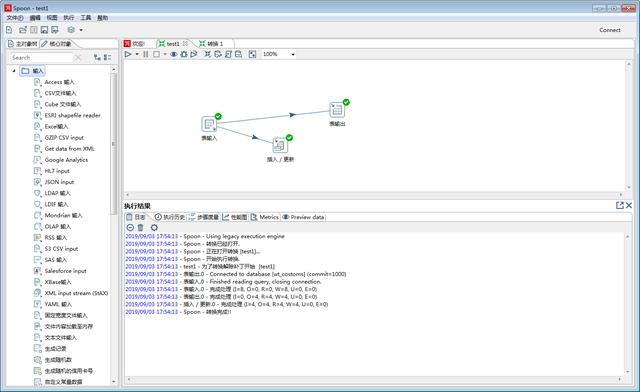Viewport: 640px width, 392px height.
Task: Select CSV文件输入 in the step tree
Action: point(60,93)
